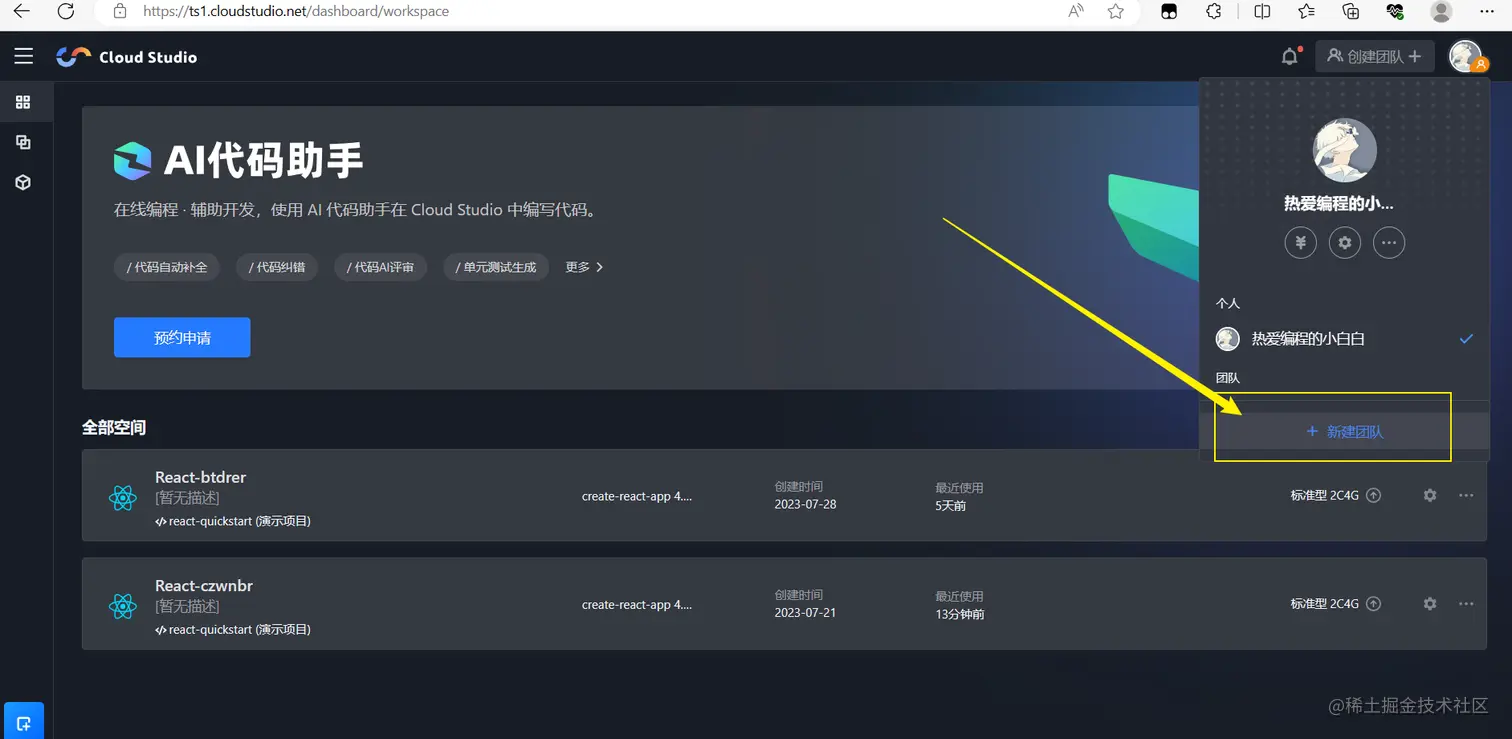Click the upgrade arrow for React-czwnbr's 标准型 2C4G
The height and width of the screenshot is (739, 1512).
point(1374,603)
